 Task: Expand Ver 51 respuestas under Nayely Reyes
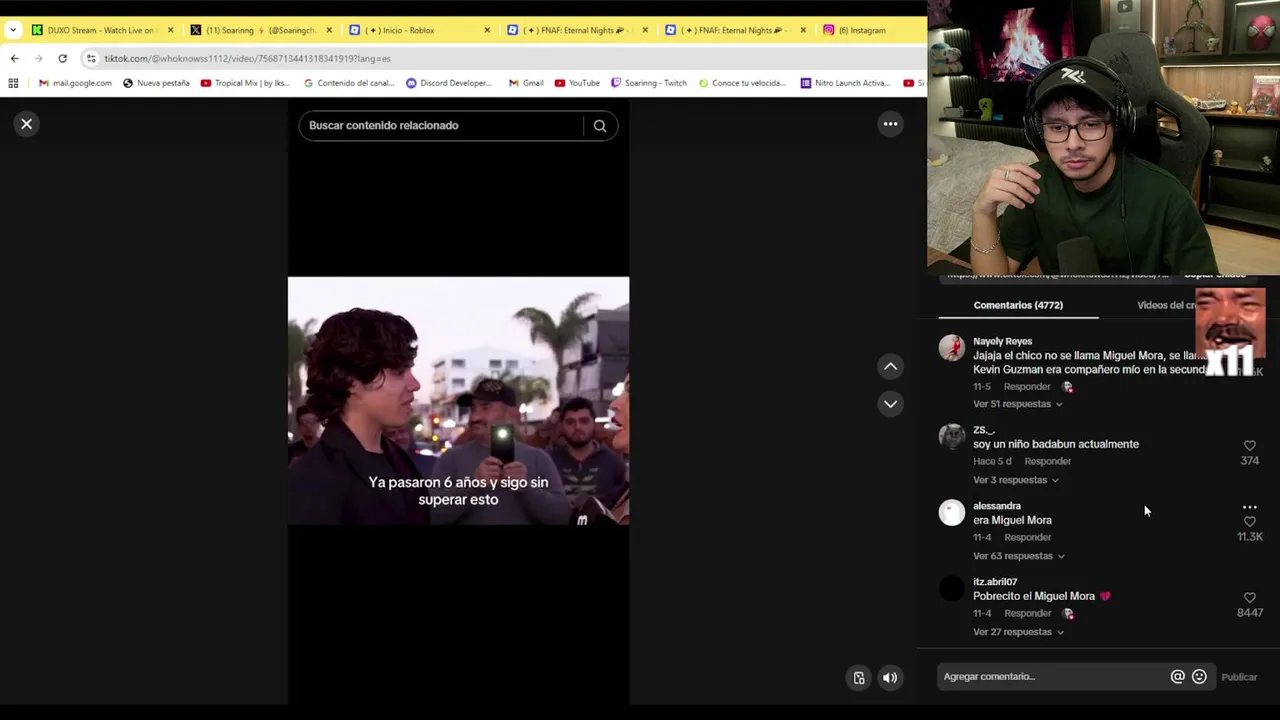click(1017, 404)
